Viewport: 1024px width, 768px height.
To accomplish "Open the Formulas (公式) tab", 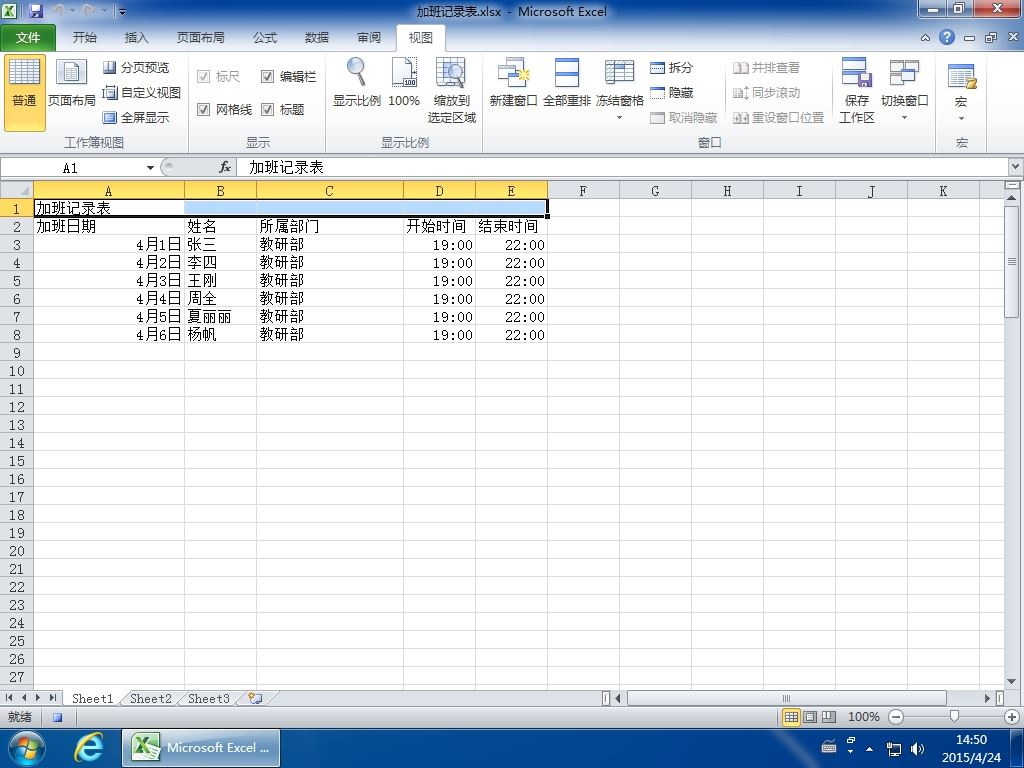I will pyautogui.click(x=264, y=38).
